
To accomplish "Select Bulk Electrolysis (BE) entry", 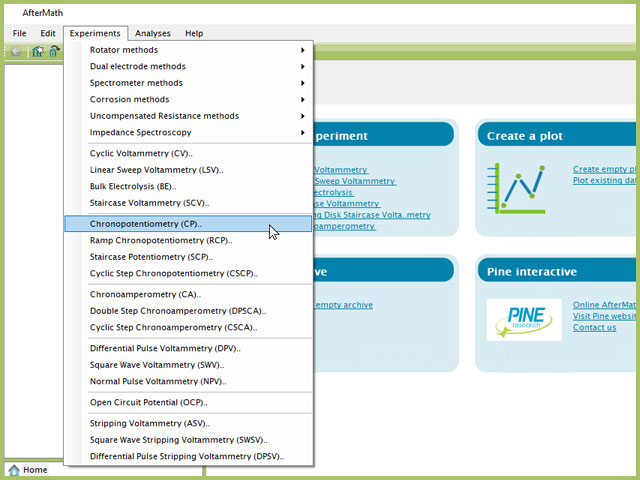I will (189, 187).
